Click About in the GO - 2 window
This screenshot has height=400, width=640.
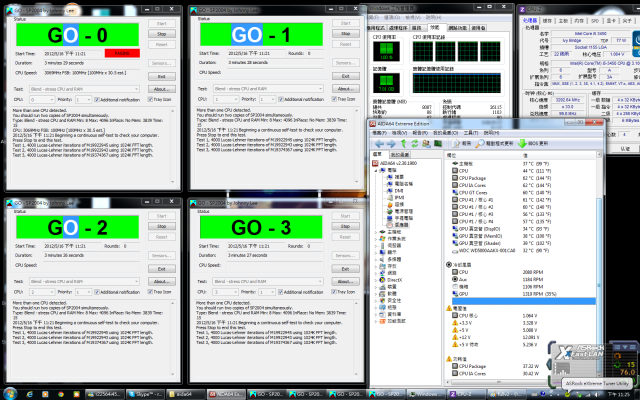[x=162, y=281]
